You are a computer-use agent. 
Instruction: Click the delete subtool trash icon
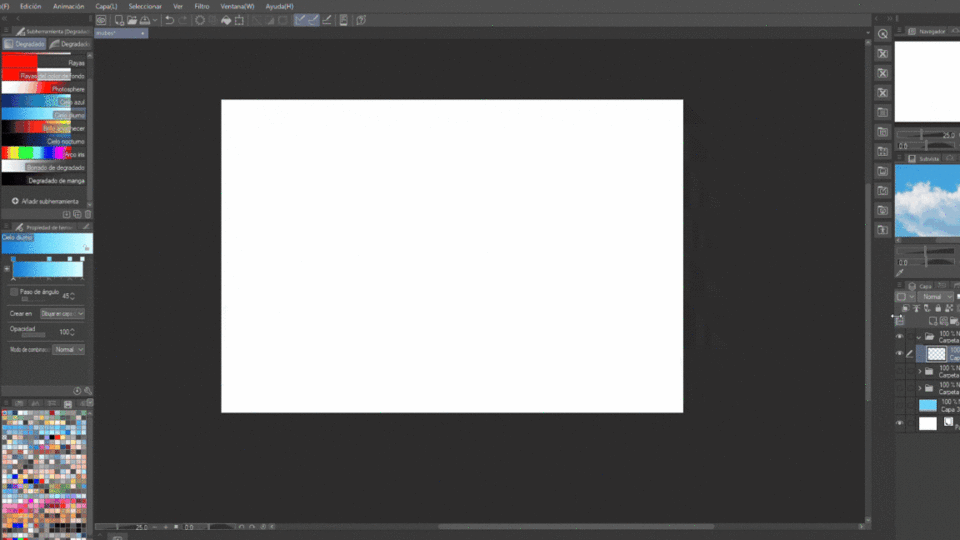pyautogui.click(x=88, y=214)
